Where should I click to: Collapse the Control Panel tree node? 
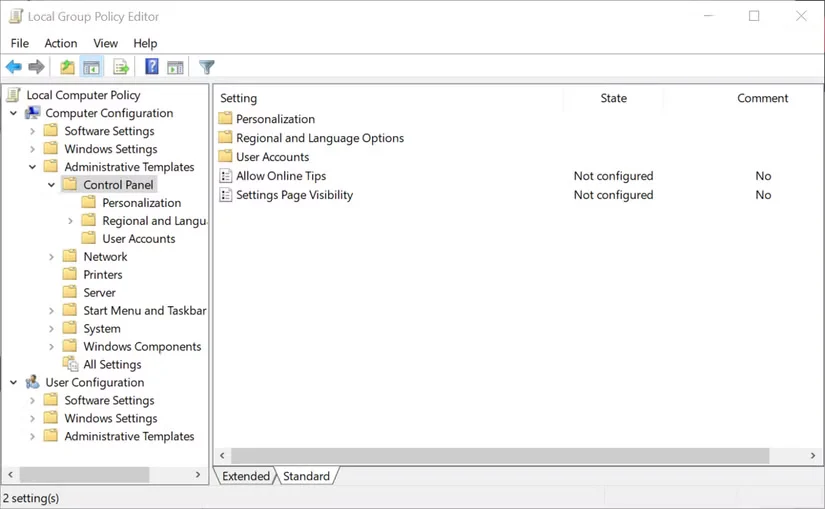(x=52, y=185)
